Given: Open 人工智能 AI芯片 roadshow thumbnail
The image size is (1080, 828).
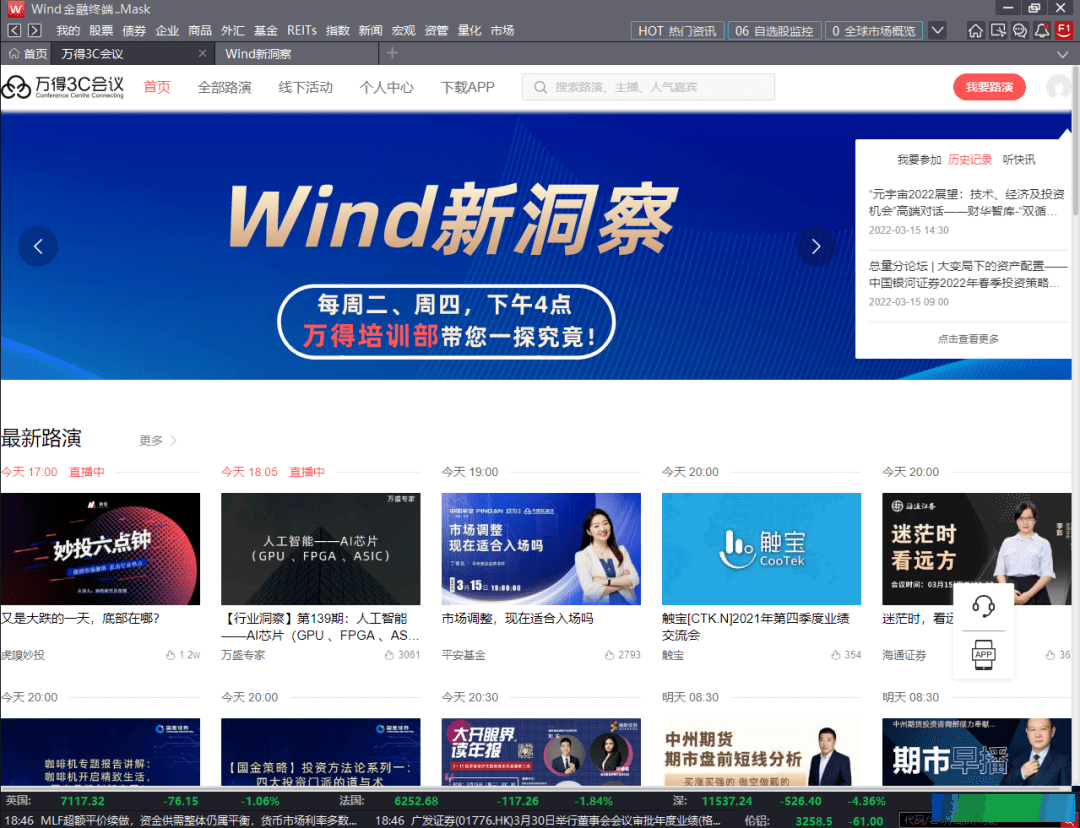Looking at the screenshot, I should click(x=320, y=549).
